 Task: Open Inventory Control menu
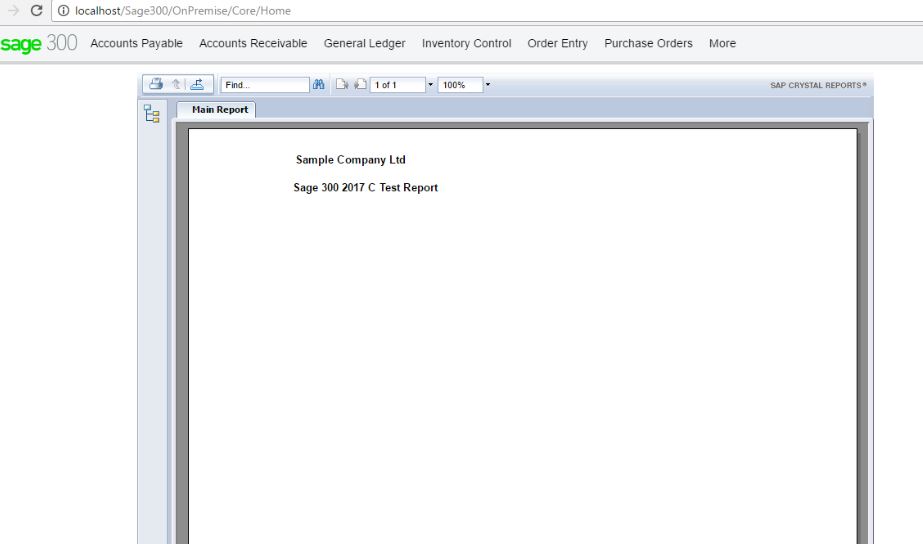coord(466,44)
